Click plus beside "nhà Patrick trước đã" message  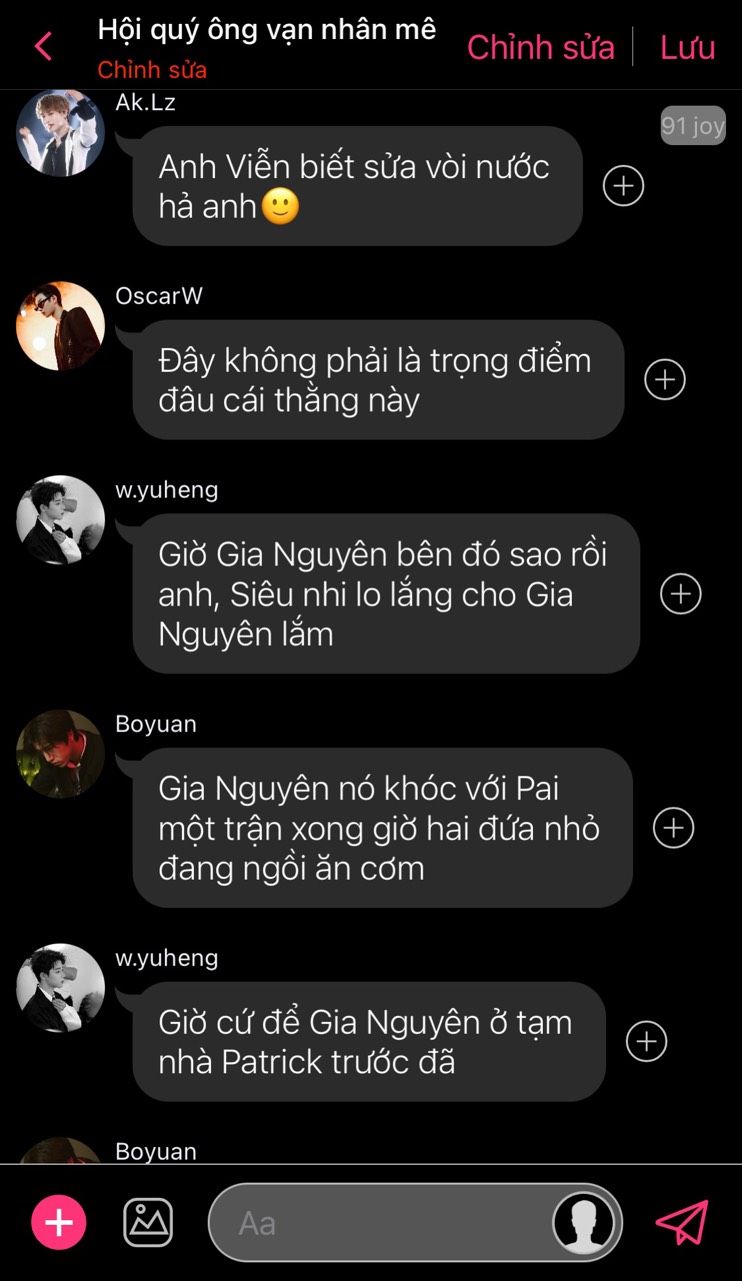pyautogui.click(x=646, y=1041)
